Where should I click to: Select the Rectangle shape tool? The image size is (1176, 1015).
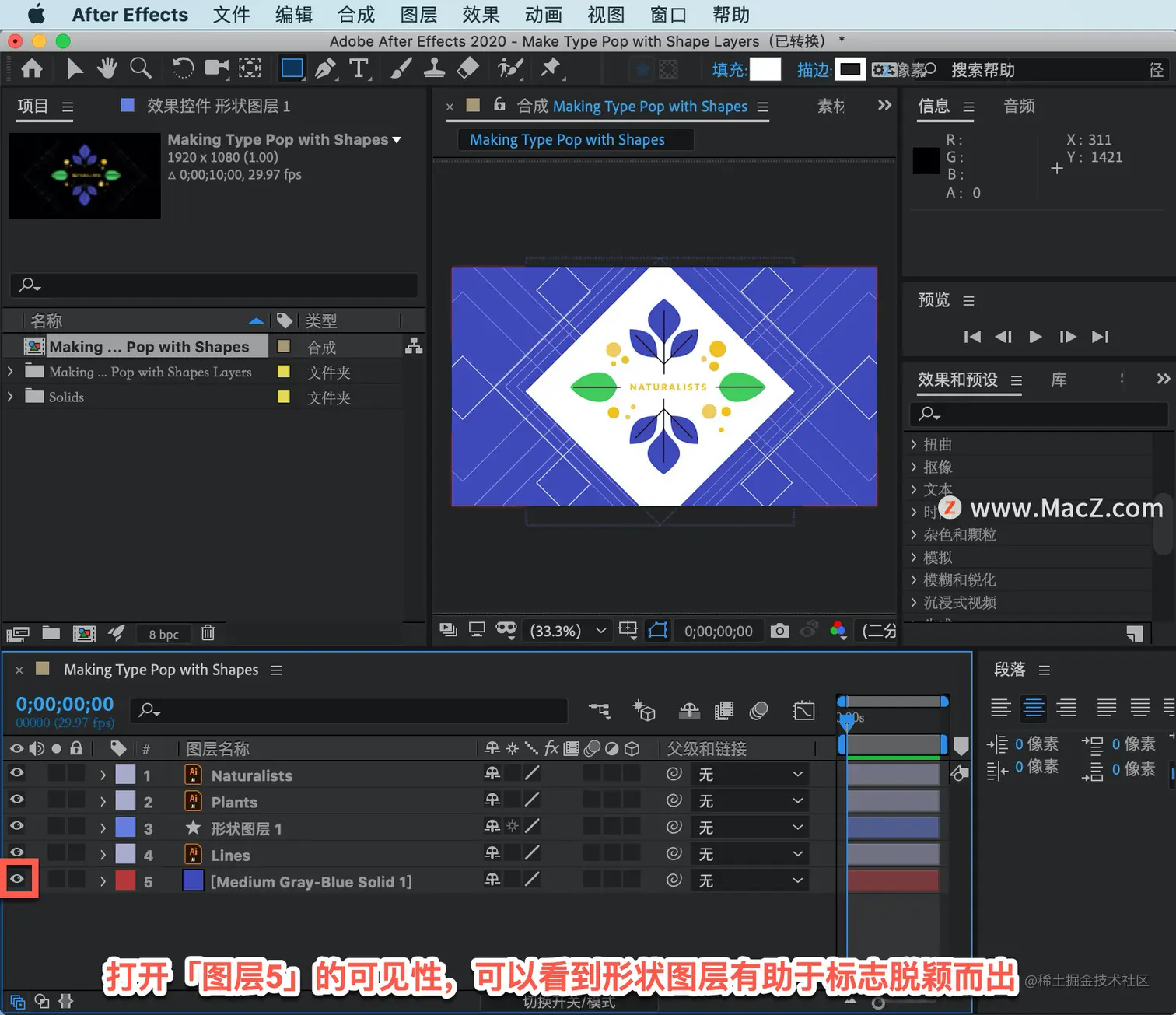pos(292,69)
